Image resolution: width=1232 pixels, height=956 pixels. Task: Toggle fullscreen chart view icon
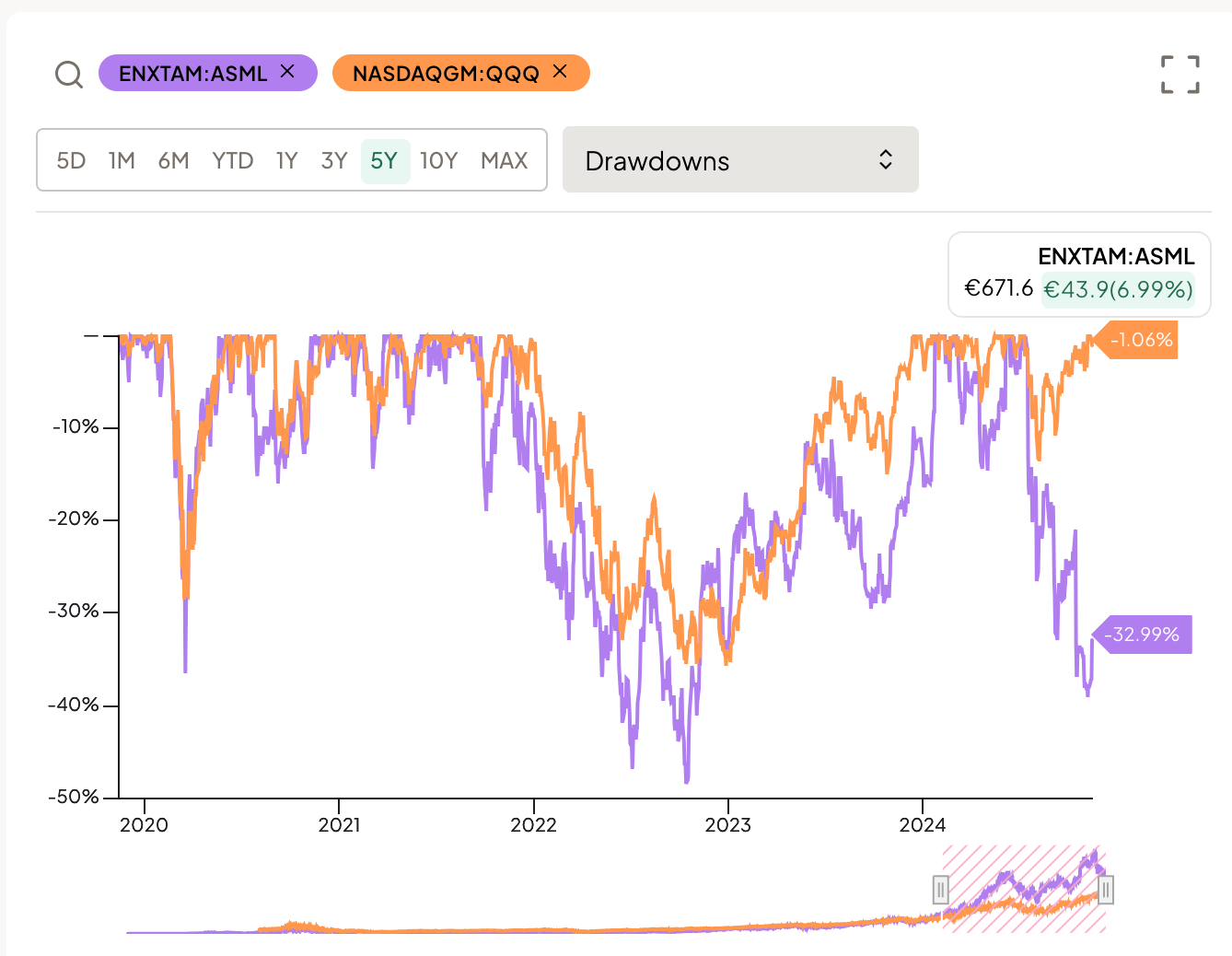click(1180, 75)
